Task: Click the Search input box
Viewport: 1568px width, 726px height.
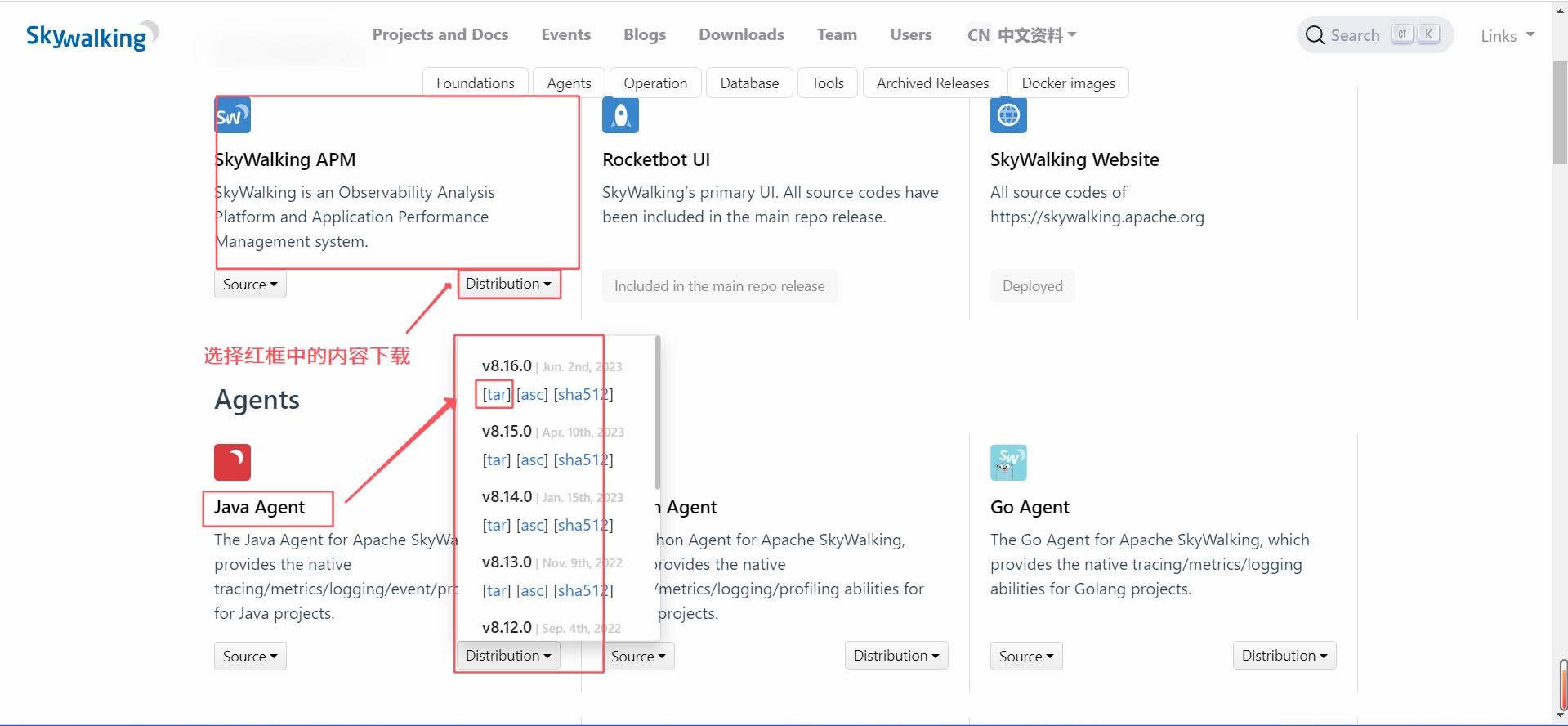Action: click(1375, 35)
